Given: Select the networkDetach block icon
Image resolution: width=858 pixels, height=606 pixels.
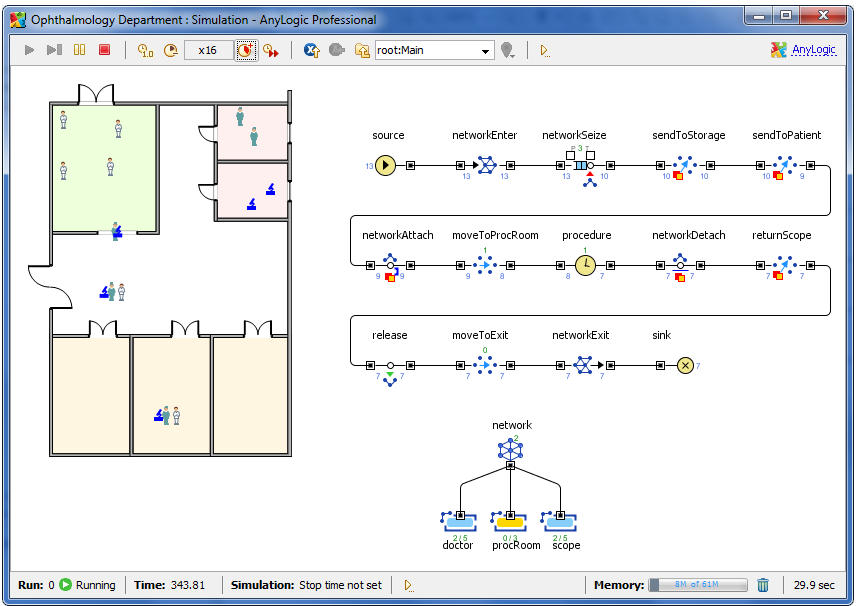Looking at the screenshot, I should [x=680, y=266].
